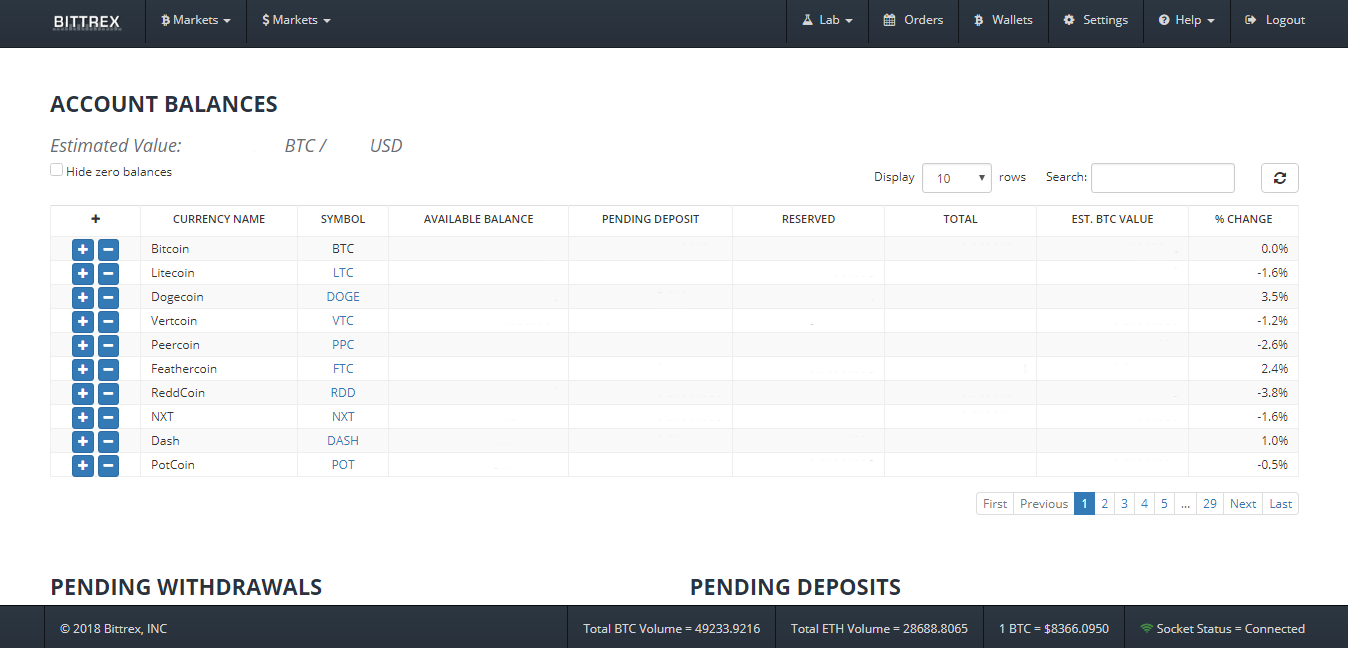Click the withdraw minus icon for ReddCoin

[108, 393]
